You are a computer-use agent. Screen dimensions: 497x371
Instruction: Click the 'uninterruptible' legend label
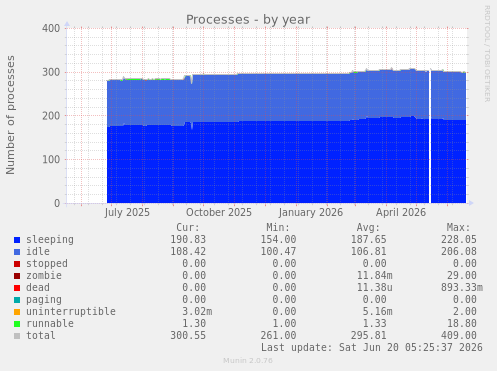(71, 311)
